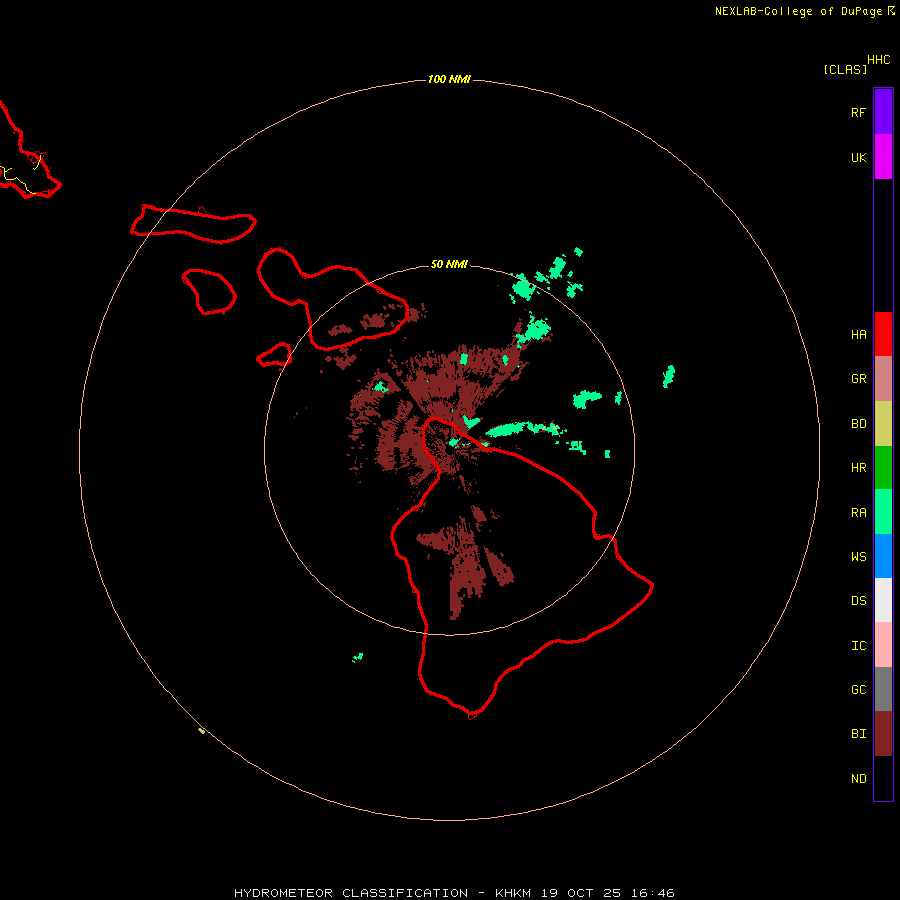Click the GR legend color swatch
This screenshot has width=900, height=900.
point(883,379)
